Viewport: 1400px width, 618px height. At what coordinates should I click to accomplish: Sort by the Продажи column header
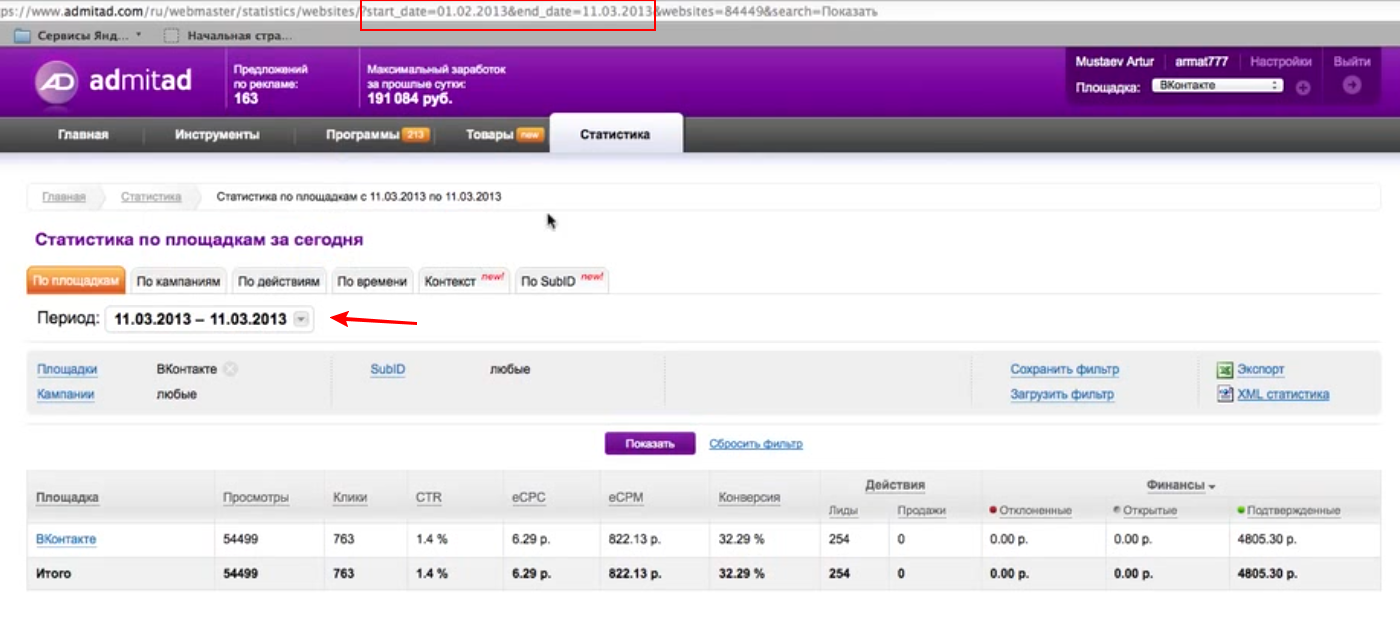(921, 511)
